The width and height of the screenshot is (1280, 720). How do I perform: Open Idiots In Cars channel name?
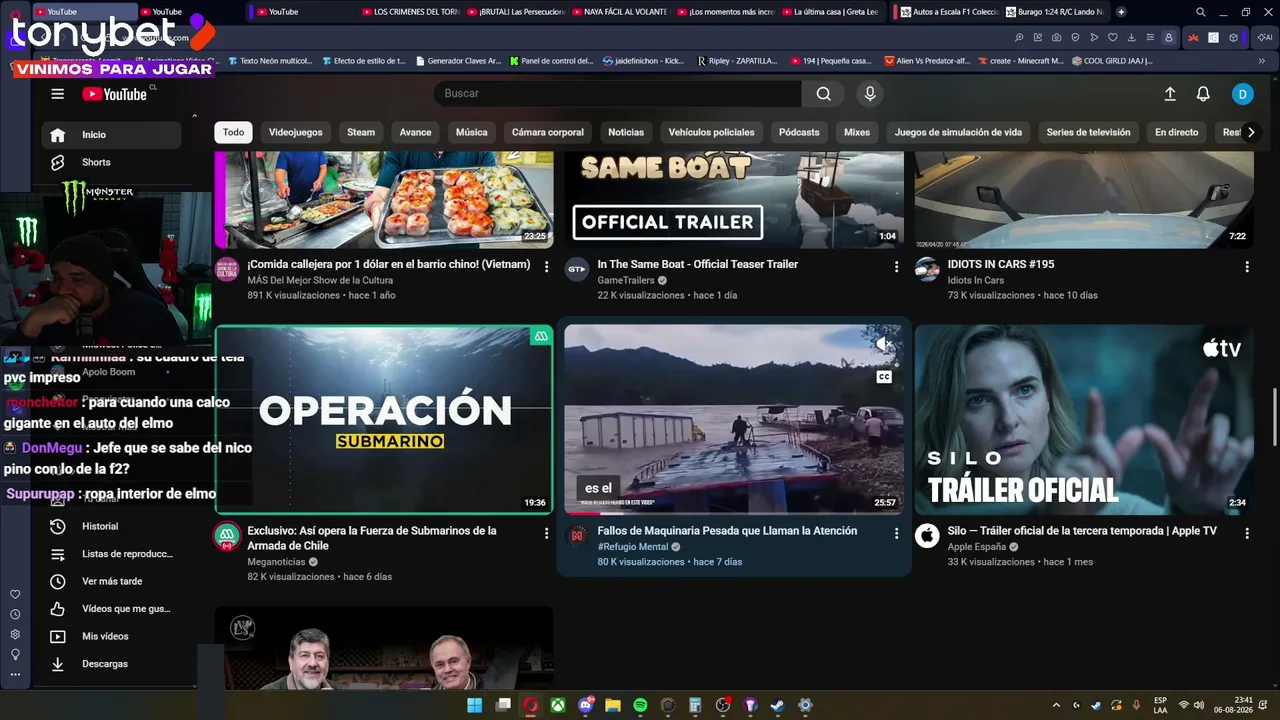976,280
